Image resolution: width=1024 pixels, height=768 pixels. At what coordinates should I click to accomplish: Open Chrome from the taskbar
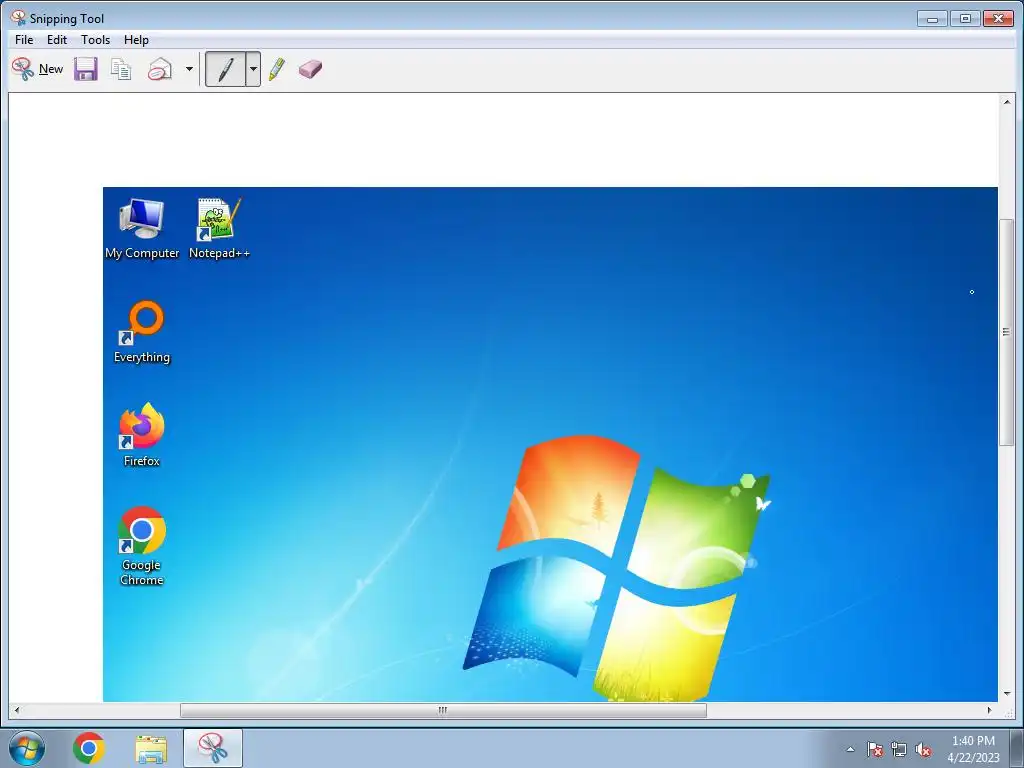coord(89,748)
